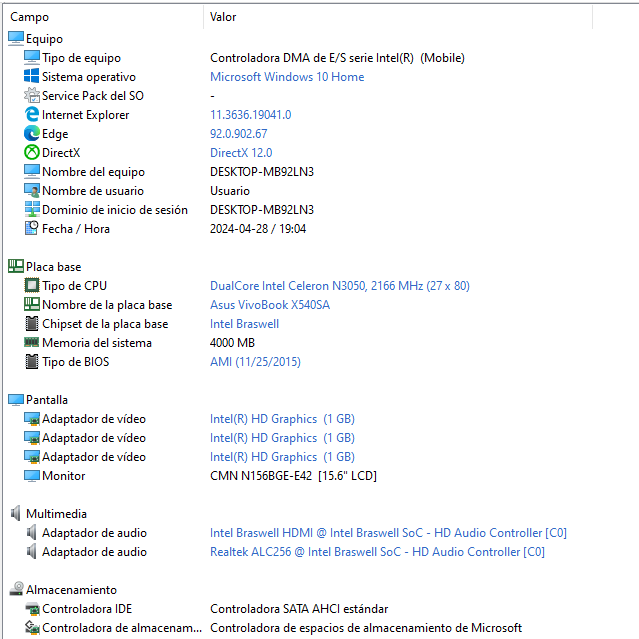639x639 pixels.
Task: Open the Intel Braswell chipset link
Action: 244,324
